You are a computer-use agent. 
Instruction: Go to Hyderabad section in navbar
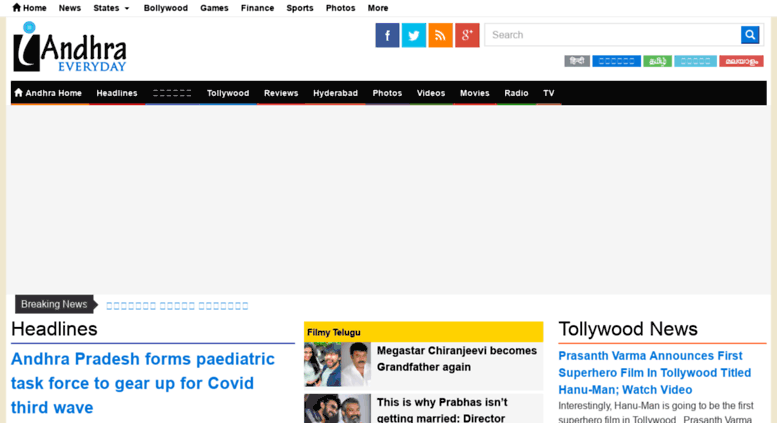click(335, 93)
